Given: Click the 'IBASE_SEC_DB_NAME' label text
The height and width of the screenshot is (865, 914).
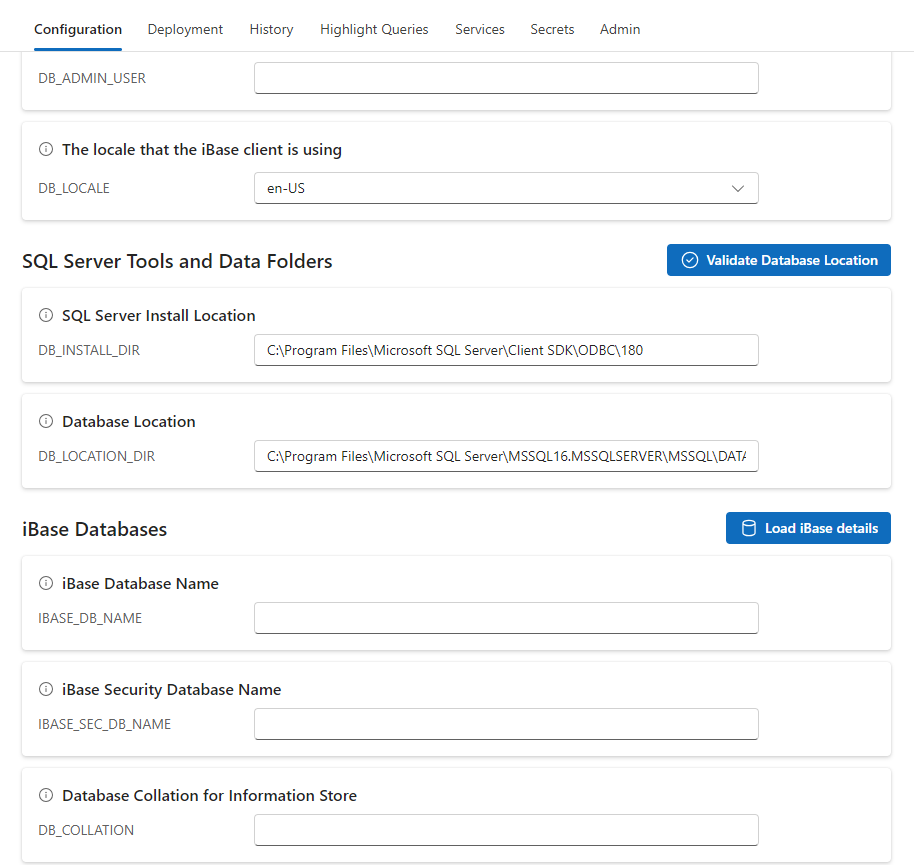Looking at the screenshot, I should 105,725.
